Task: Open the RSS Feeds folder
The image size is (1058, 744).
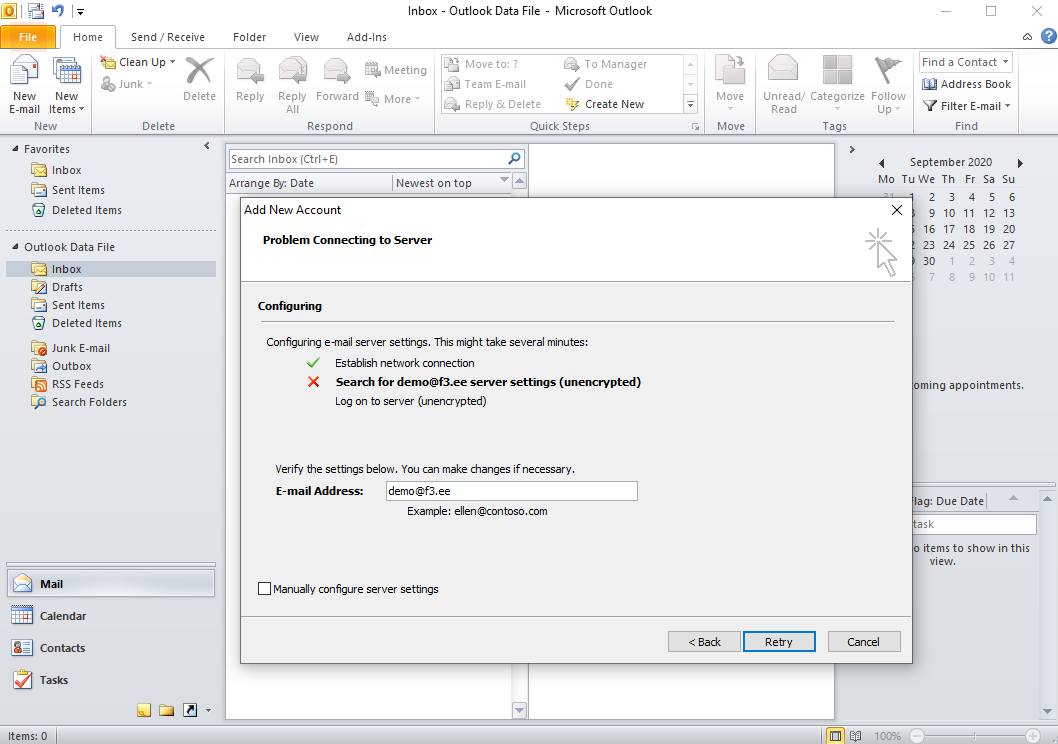Action: click(x=77, y=384)
